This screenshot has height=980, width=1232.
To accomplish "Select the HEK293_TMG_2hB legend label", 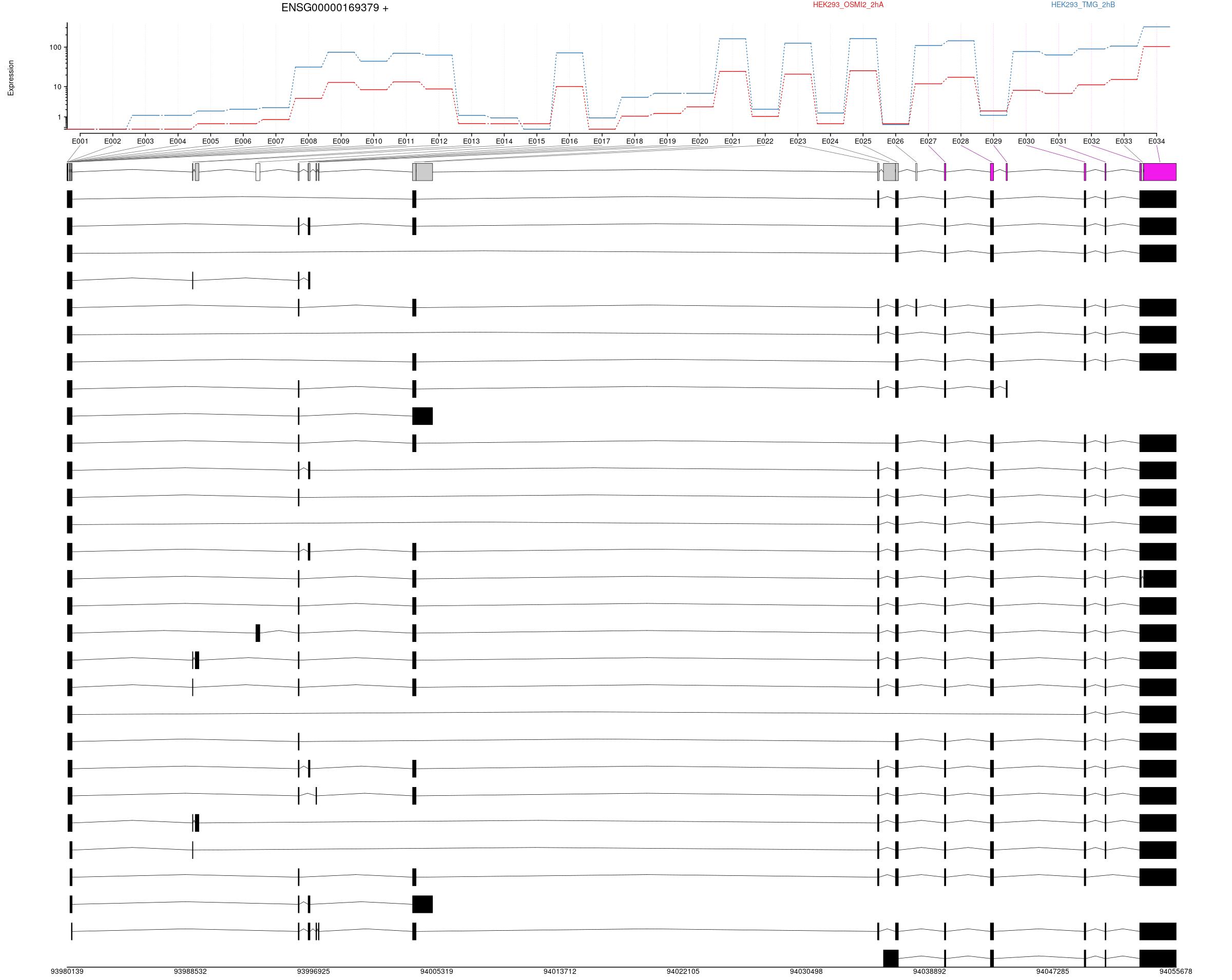I will 1083,5.
